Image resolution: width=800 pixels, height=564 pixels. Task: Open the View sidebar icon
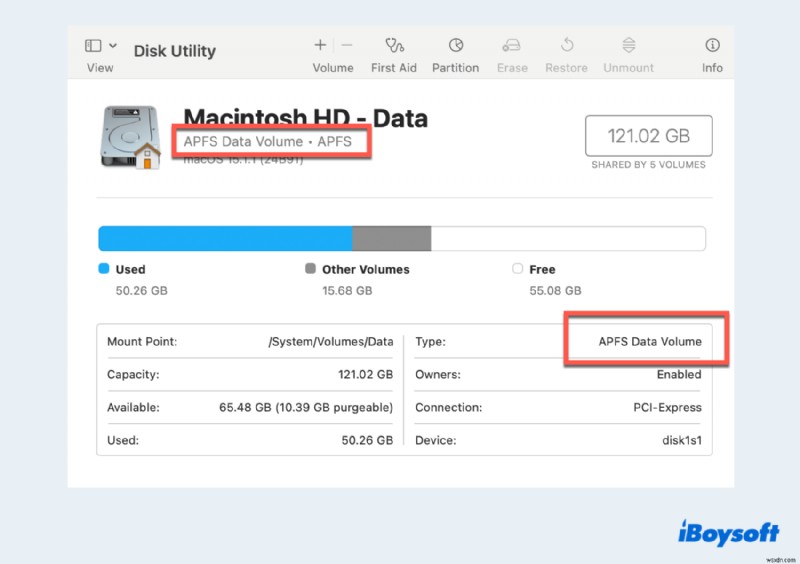[93, 46]
